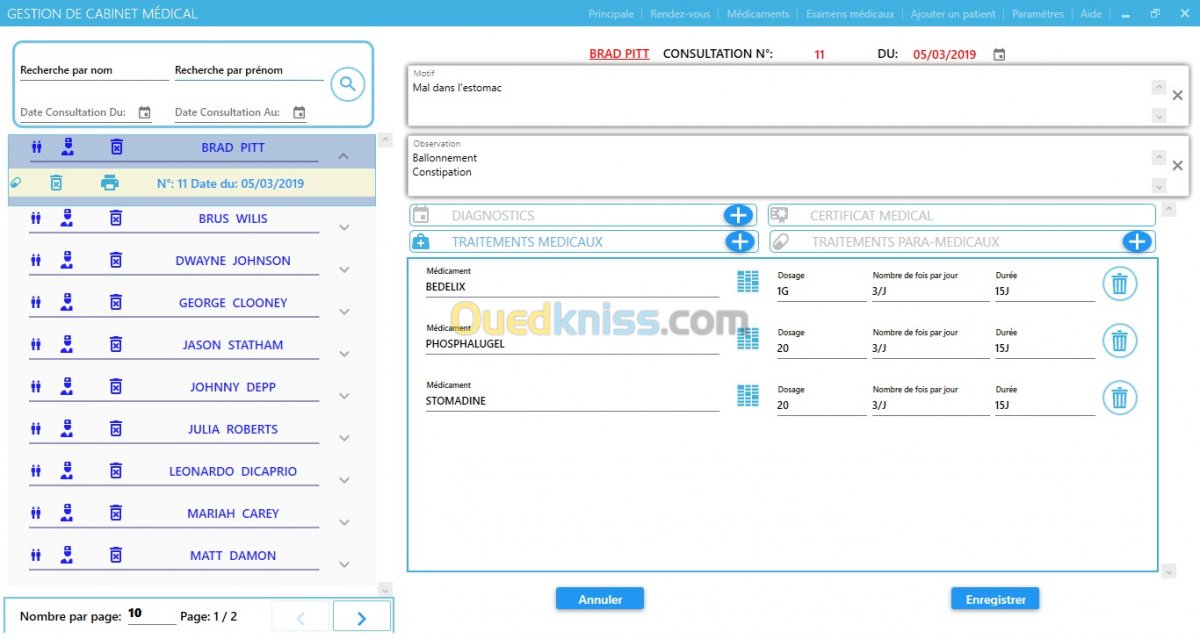Print consultation N° 11
This screenshot has width=1200, height=639.
coord(110,183)
